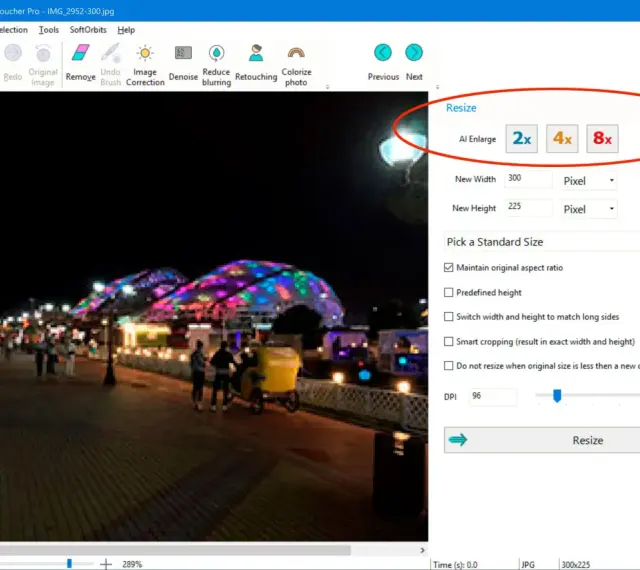This screenshot has width=640, height=570.
Task: Open the SoftOrbits menu
Action: click(88, 30)
